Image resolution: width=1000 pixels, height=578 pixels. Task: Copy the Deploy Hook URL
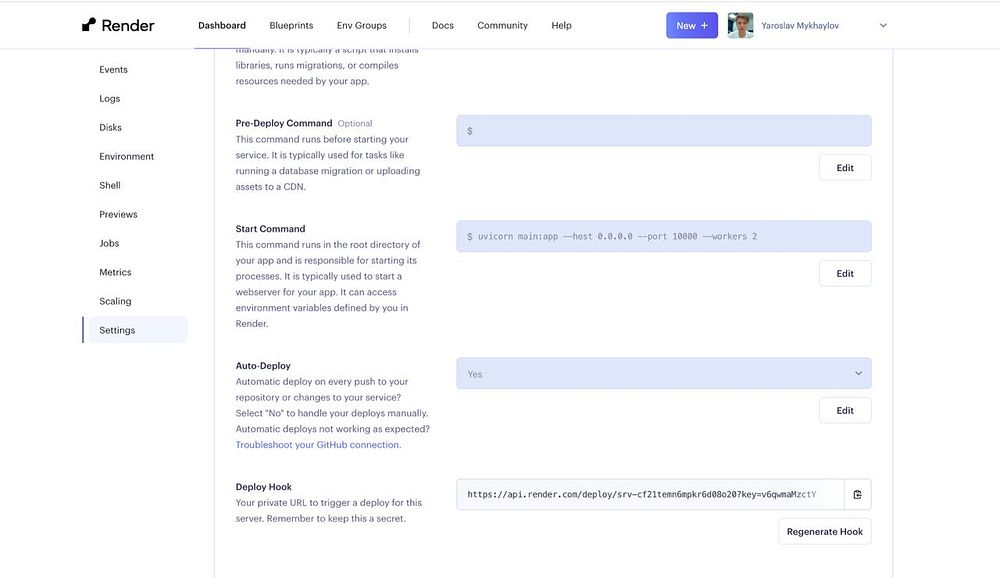point(857,494)
